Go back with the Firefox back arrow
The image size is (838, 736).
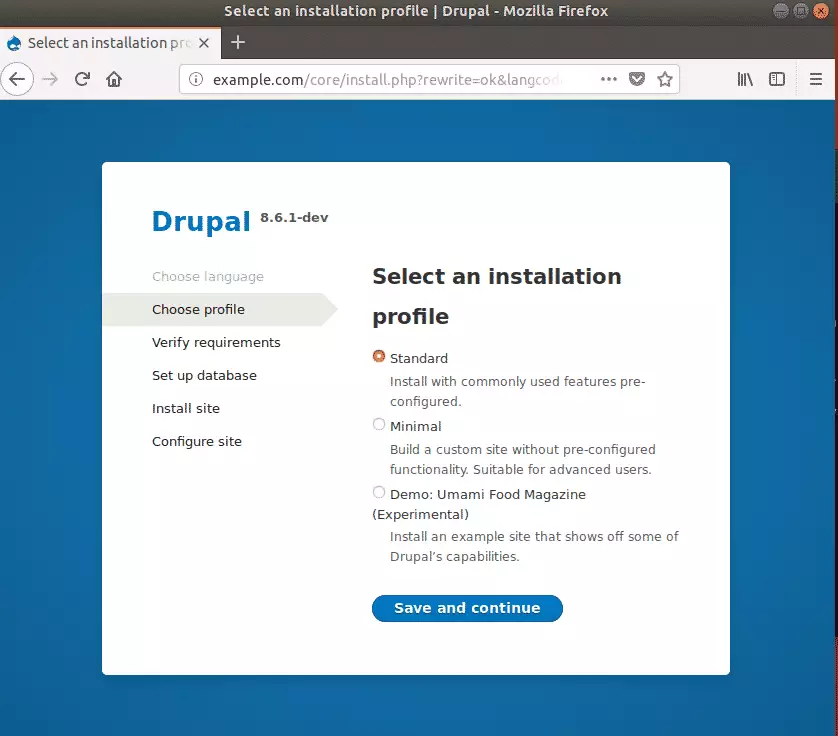coord(17,80)
